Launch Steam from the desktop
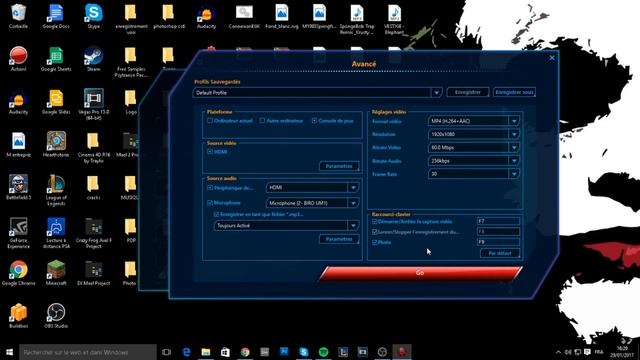This screenshot has height=360, width=640. [93, 59]
